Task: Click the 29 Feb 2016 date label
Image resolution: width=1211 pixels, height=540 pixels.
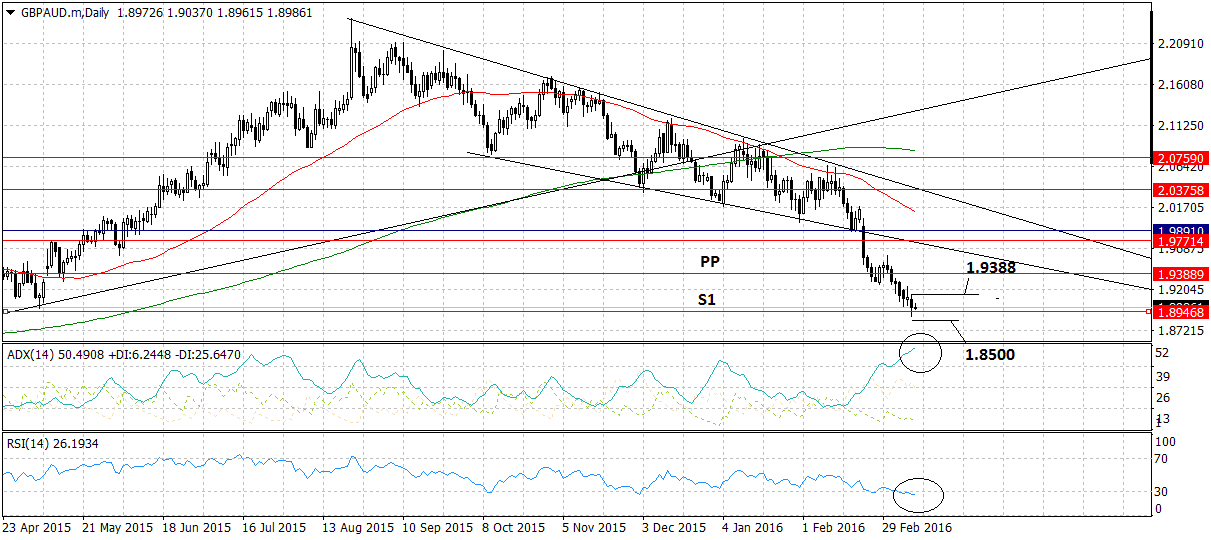Action: click(917, 526)
